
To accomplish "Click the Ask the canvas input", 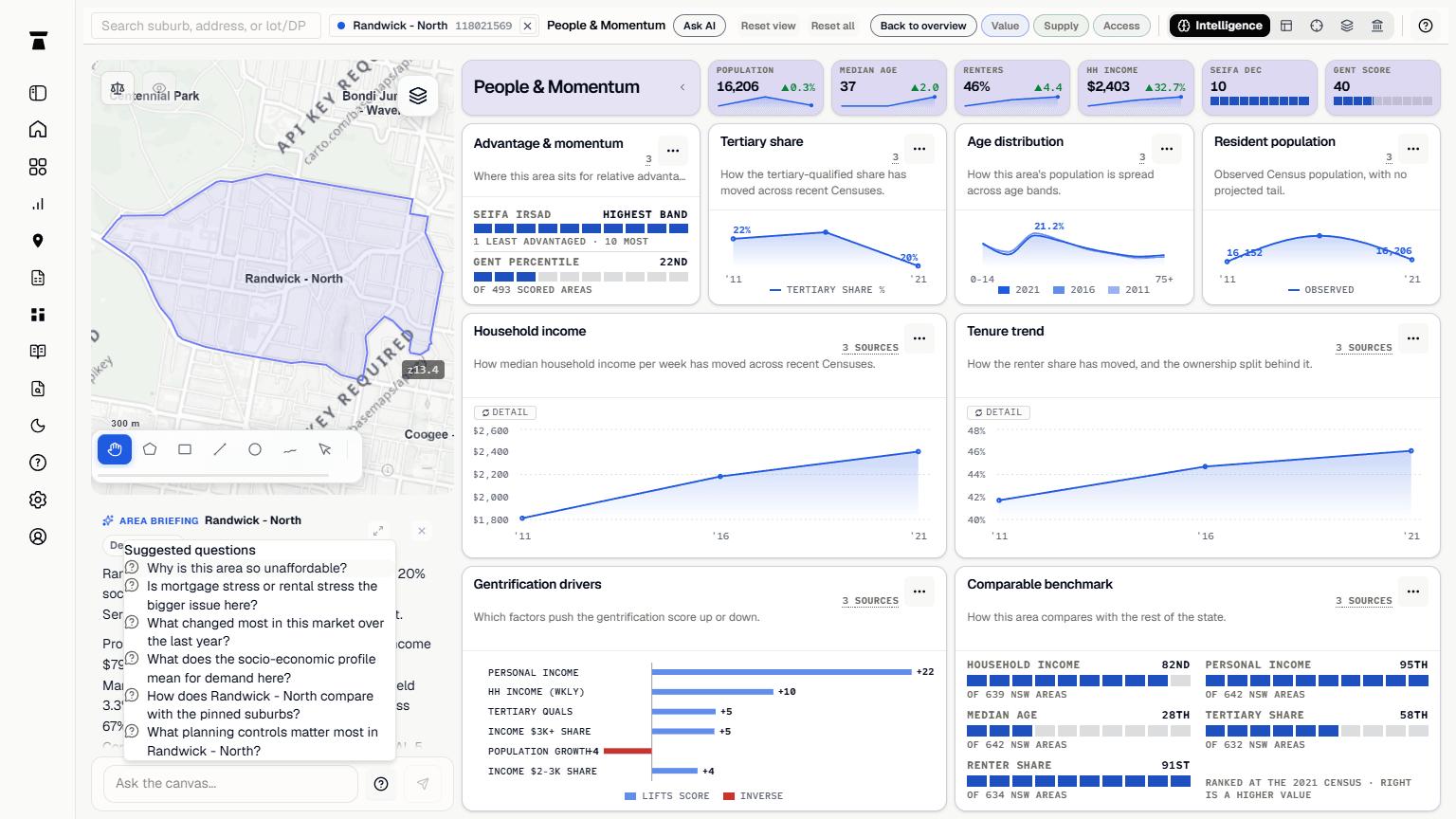I will 230,784.
